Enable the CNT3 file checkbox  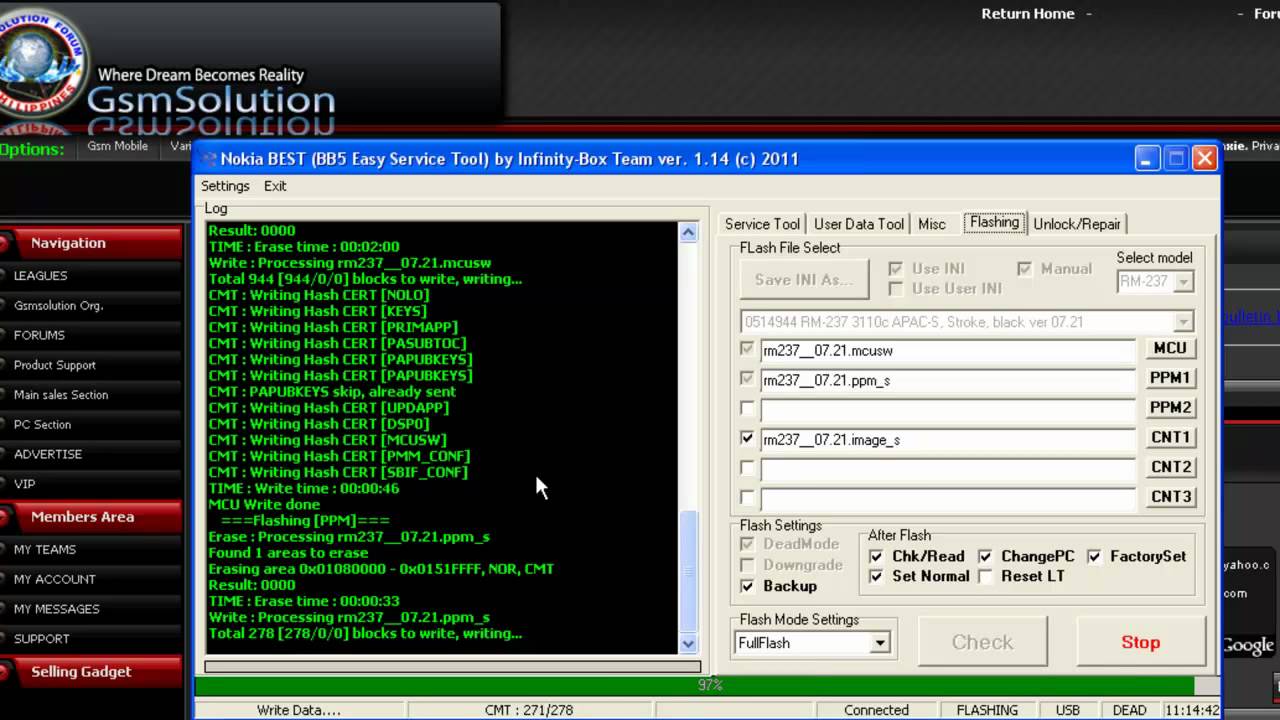pyautogui.click(x=747, y=497)
